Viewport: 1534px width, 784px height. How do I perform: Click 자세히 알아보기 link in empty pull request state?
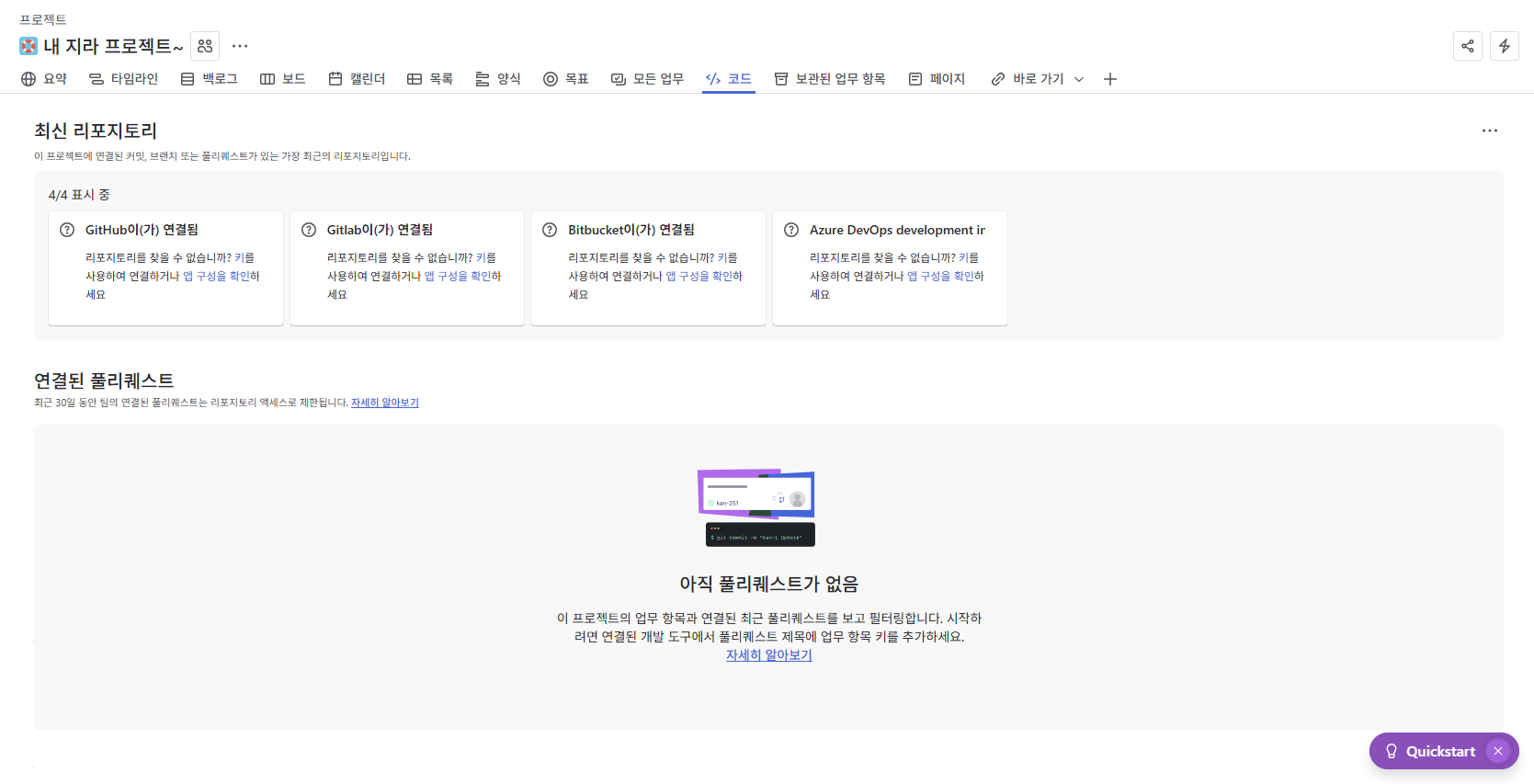click(x=769, y=655)
